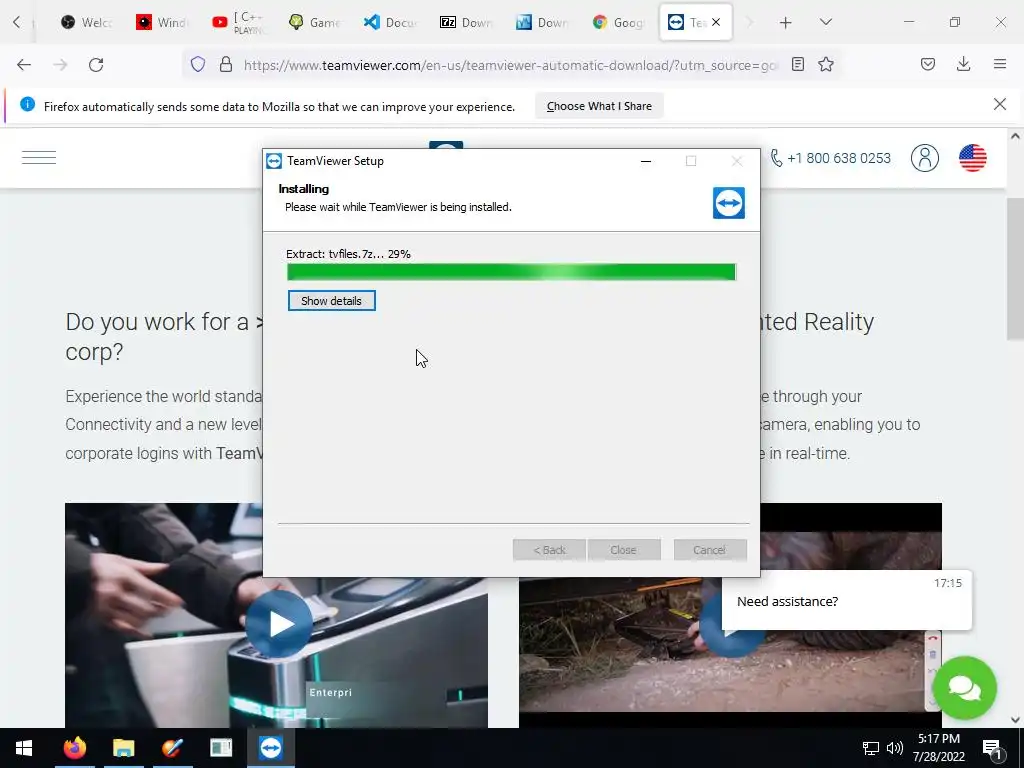Viewport: 1024px width, 768px height.
Task: Switch to the C++ YouTube playing tab
Action: [238, 22]
